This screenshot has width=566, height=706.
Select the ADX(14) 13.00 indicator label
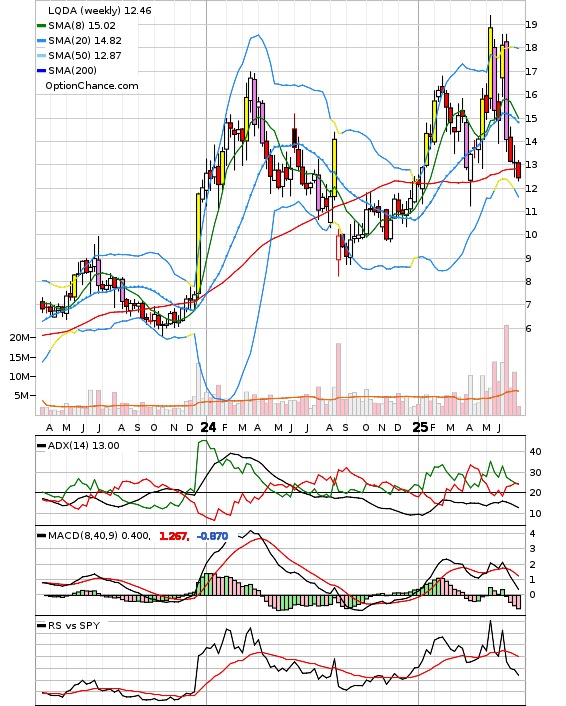(x=84, y=445)
